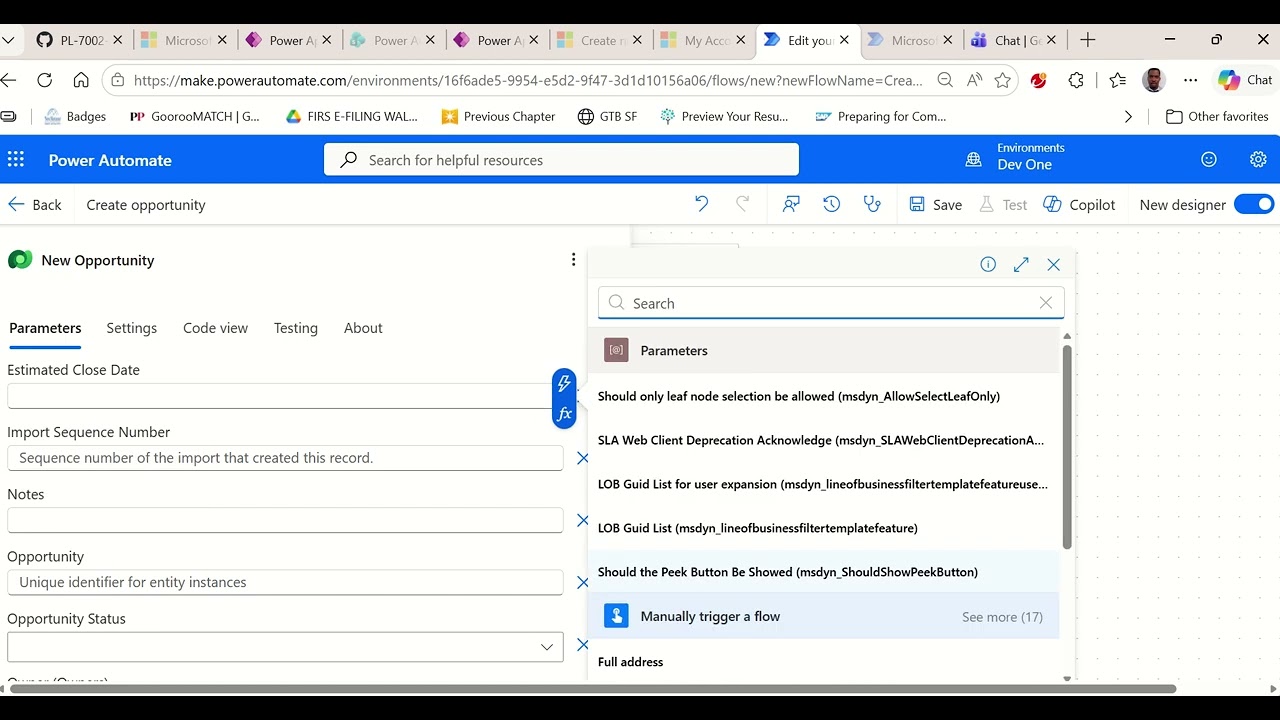The width and height of the screenshot is (1280, 720).
Task: Click the Import Sequence Number field
Action: point(285,458)
